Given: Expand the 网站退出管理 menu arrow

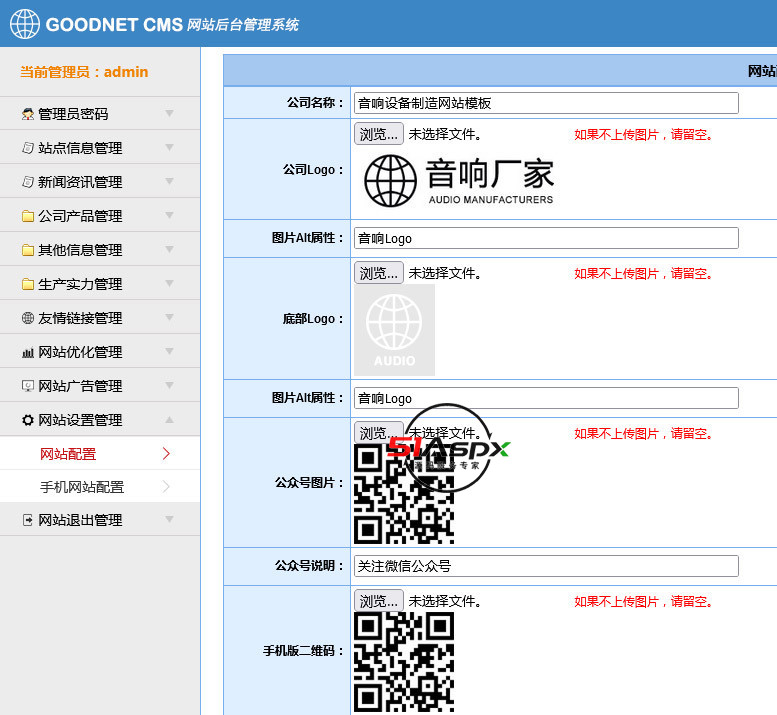Looking at the screenshot, I should click(x=169, y=519).
